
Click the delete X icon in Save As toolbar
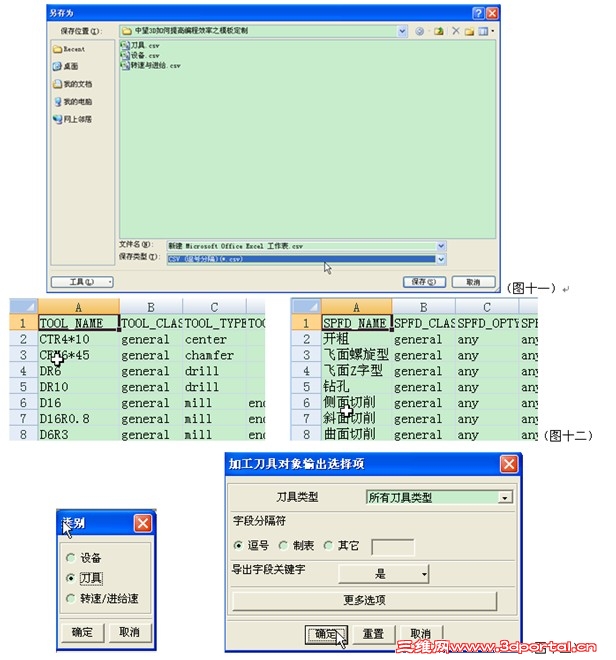[x=456, y=31]
